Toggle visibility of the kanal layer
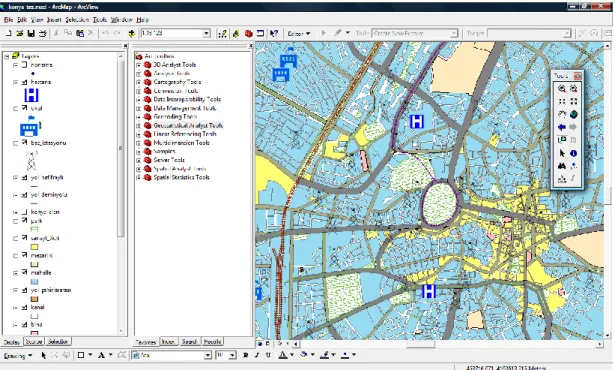The image size is (615, 370). point(24,307)
